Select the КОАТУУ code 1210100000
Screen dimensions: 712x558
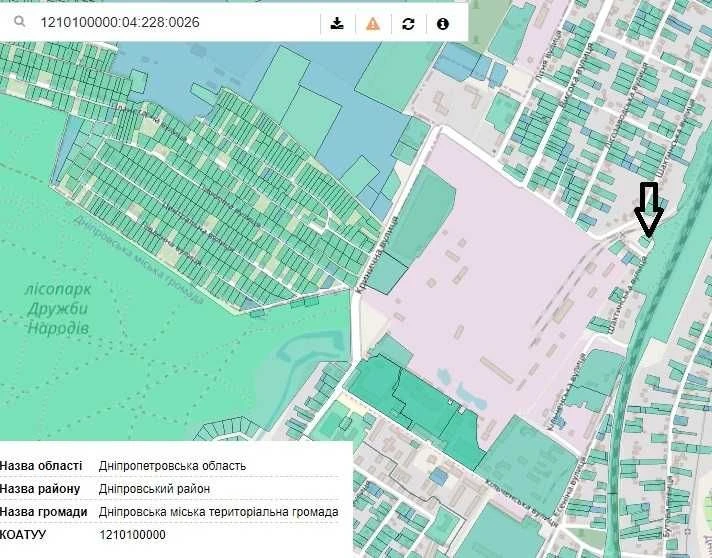pos(133,535)
